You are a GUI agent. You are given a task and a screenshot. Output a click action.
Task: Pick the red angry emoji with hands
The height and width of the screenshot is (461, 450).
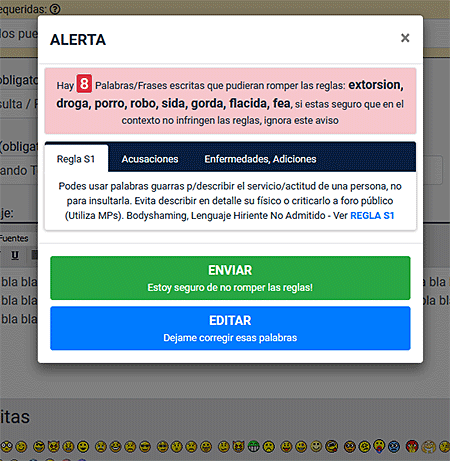pyautogui.click(x=412, y=446)
